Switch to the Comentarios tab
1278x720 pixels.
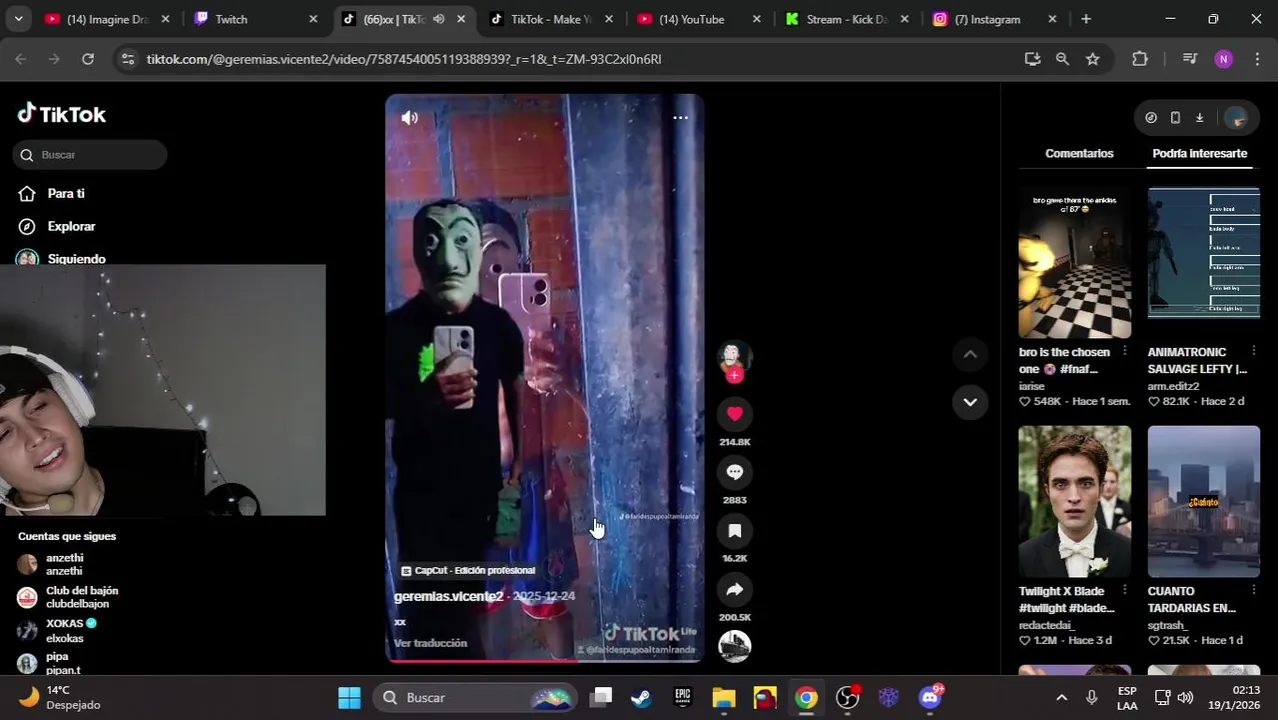pos(1079,154)
